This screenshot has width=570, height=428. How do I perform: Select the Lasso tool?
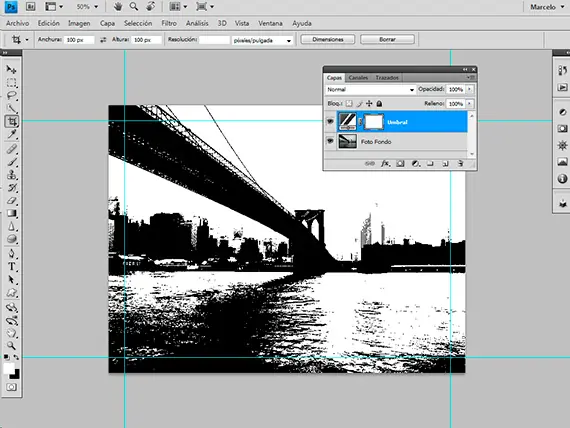[x=12, y=95]
